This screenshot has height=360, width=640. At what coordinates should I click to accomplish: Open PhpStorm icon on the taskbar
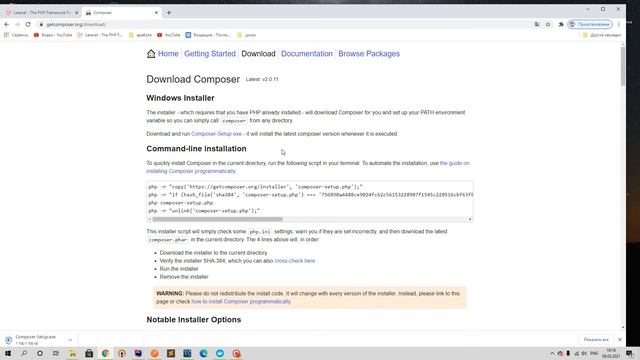click(138, 353)
